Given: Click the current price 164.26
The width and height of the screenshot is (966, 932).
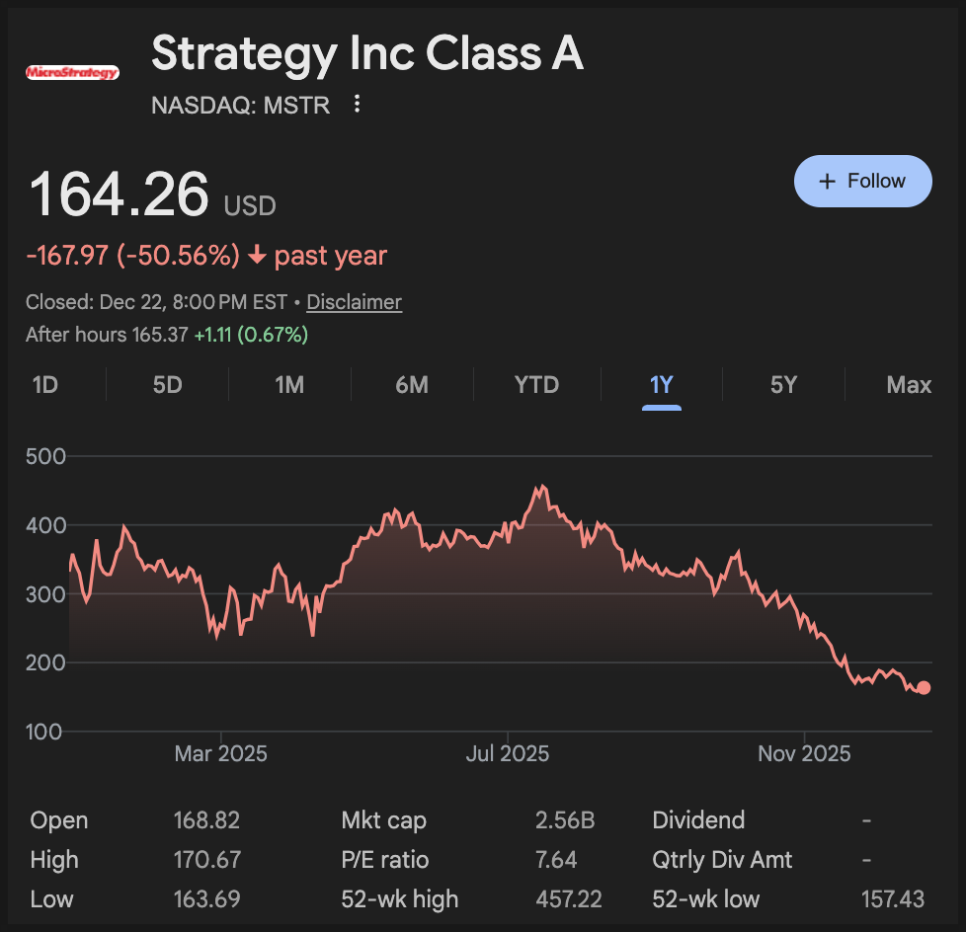Looking at the screenshot, I should pyautogui.click(x=119, y=194).
